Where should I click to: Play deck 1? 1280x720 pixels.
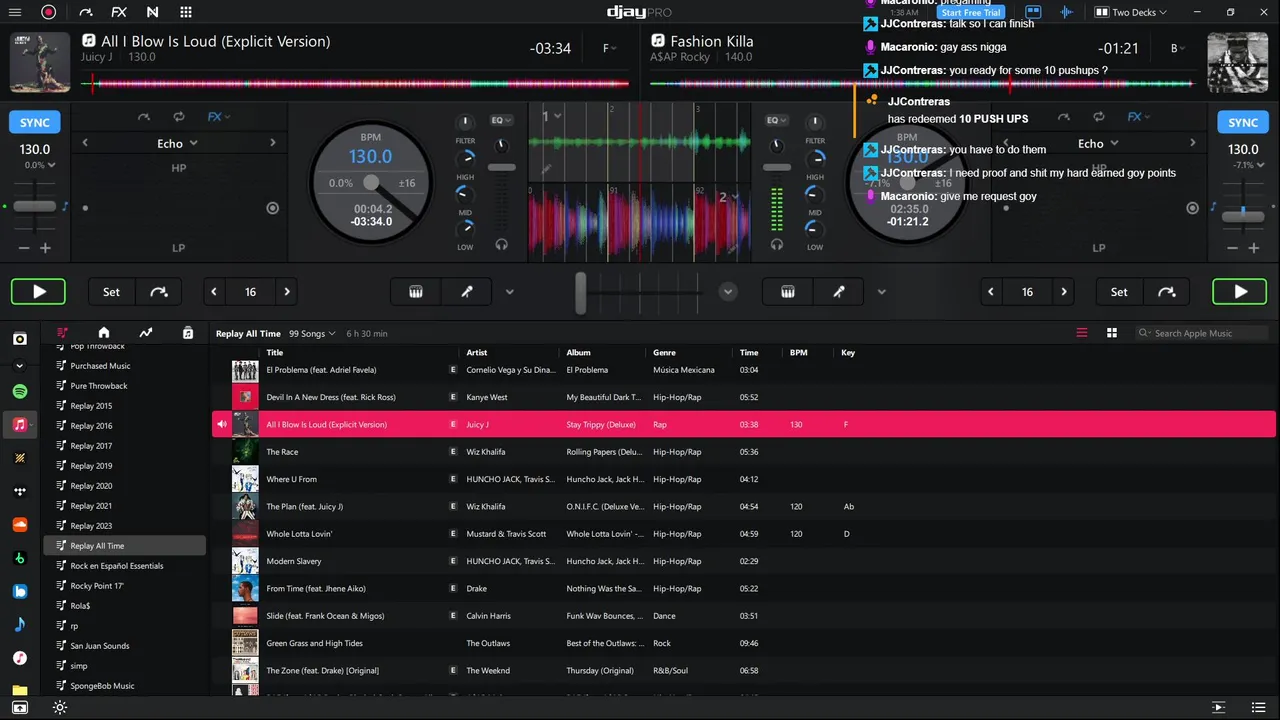39,292
